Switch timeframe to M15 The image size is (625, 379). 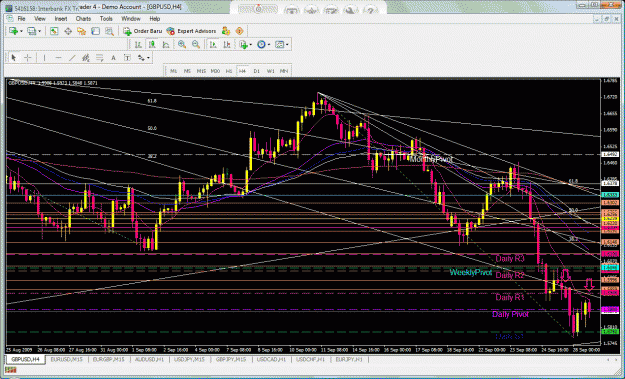click(x=201, y=71)
